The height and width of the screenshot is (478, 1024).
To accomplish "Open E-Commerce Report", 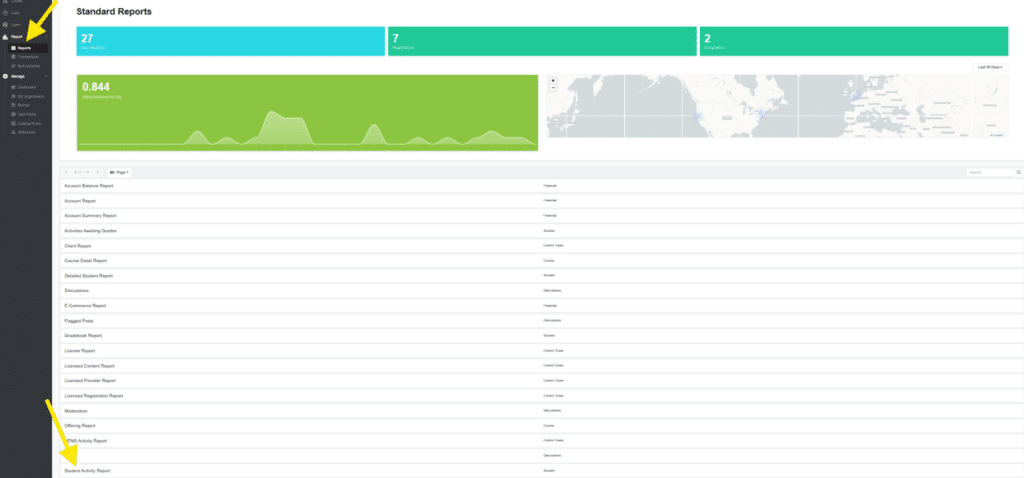I will (541, 306).
